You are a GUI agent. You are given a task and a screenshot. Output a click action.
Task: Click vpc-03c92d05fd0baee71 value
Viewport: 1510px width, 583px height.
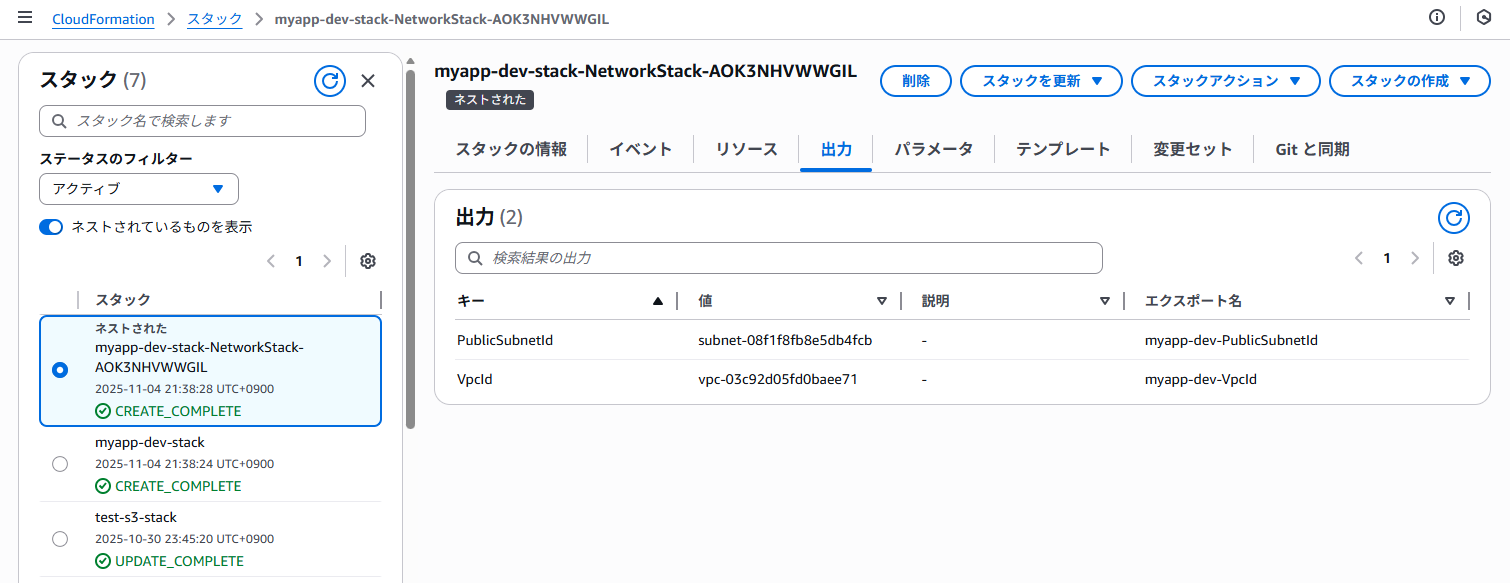pyautogui.click(x=778, y=380)
